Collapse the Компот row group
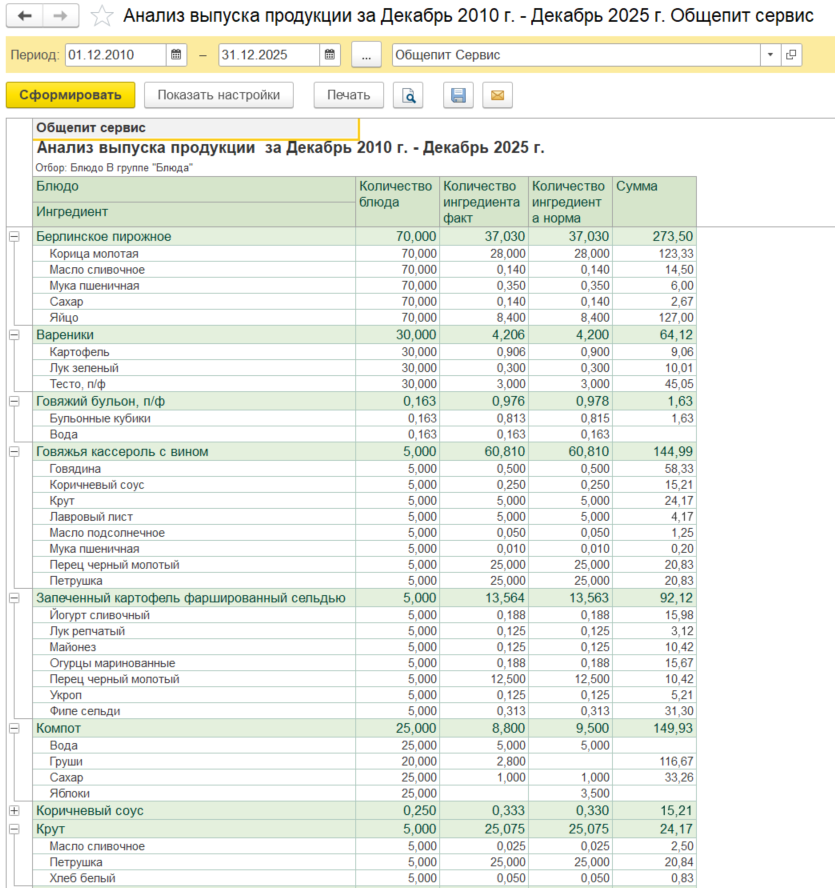 [14, 728]
